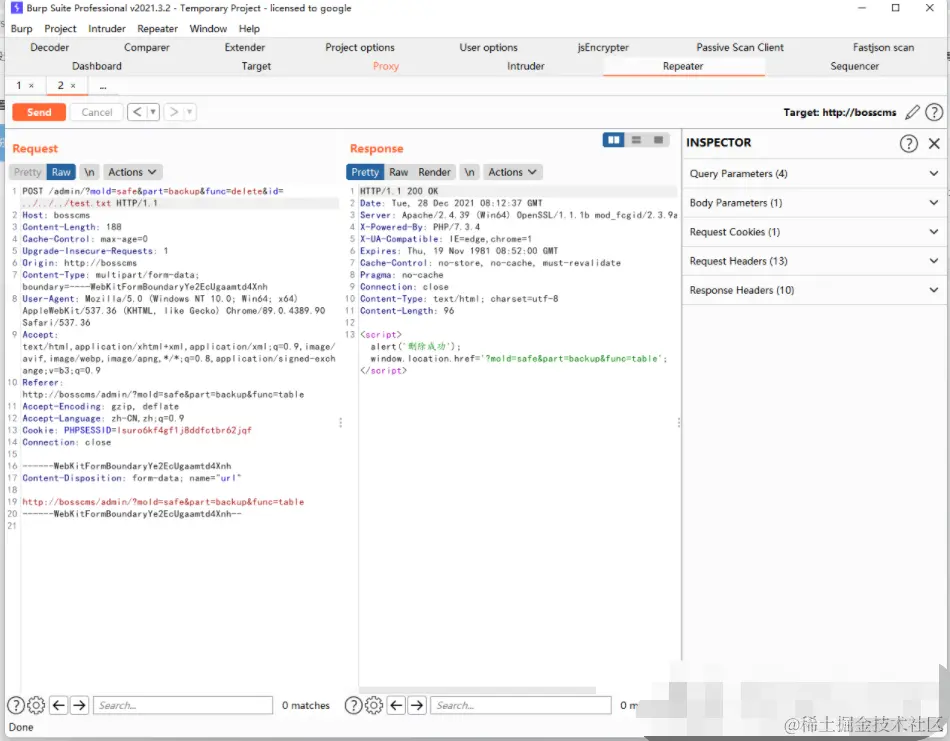Go to next history request arrow
This screenshot has width=950, height=741.
174,112
